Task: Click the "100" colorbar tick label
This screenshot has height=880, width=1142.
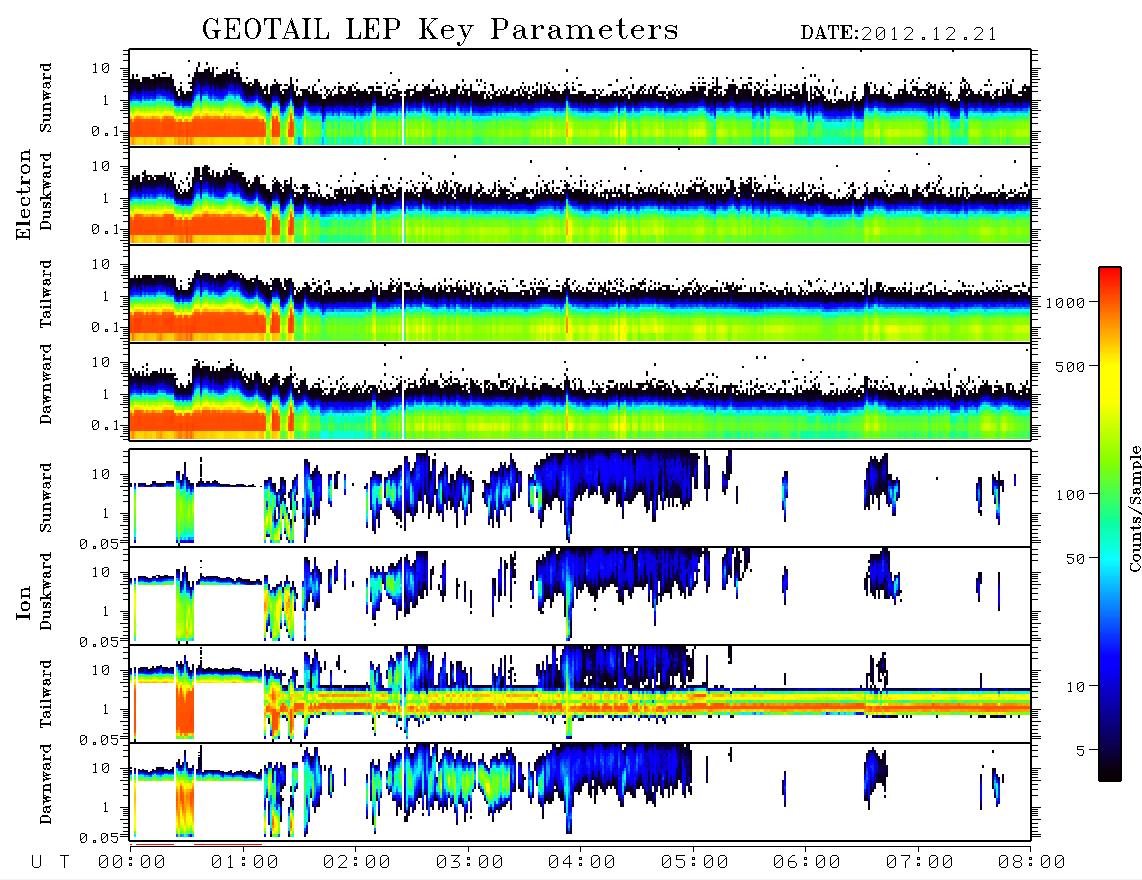Action: (x=1071, y=495)
